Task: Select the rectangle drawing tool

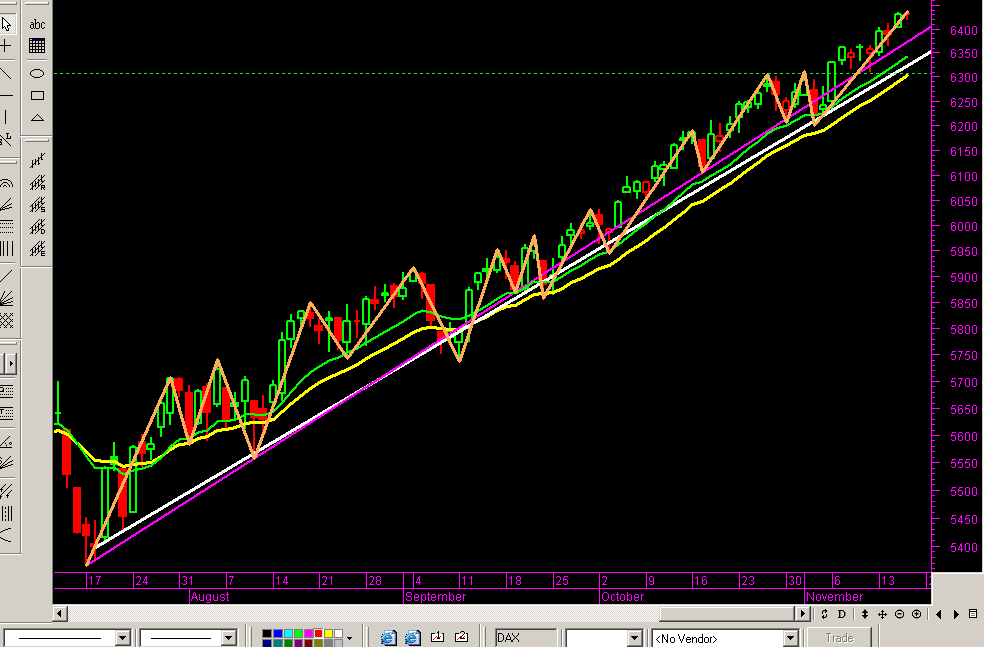Action: (x=37, y=95)
